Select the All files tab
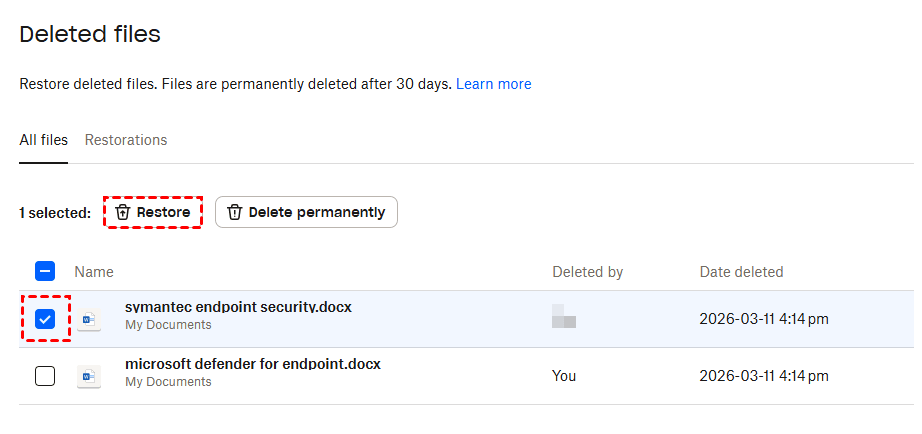922x434 pixels. pyautogui.click(x=43, y=140)
